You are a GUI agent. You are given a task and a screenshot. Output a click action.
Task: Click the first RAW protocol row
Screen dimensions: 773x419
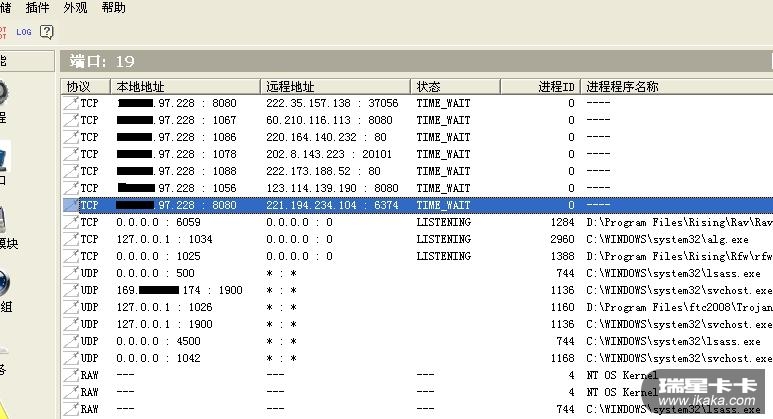click(x=89, y=375)
